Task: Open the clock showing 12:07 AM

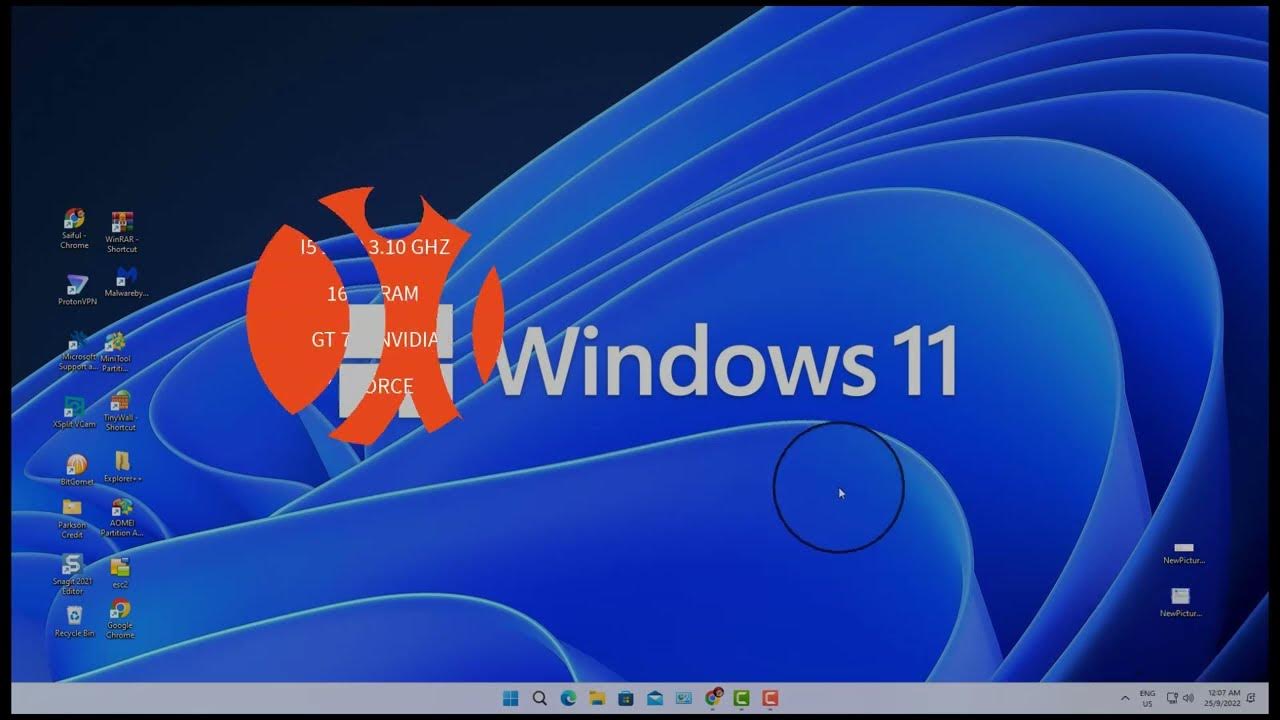Action: 1223,698
